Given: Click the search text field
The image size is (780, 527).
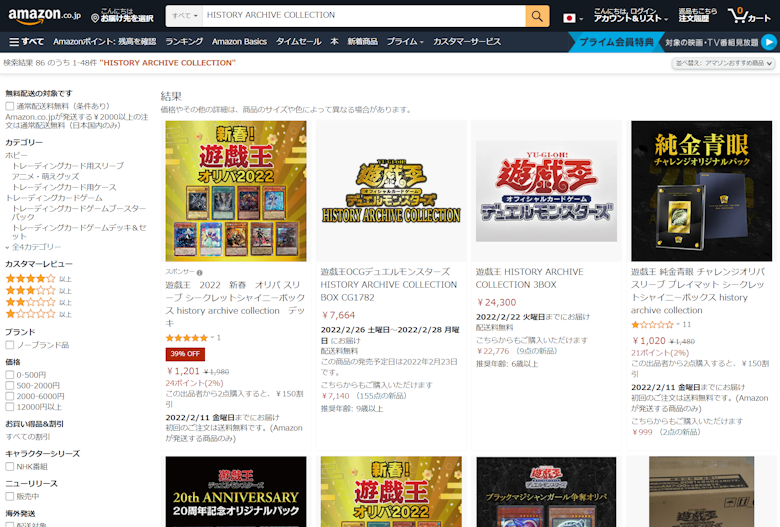Looking at the screenshot, I should (x=364, y=16).
